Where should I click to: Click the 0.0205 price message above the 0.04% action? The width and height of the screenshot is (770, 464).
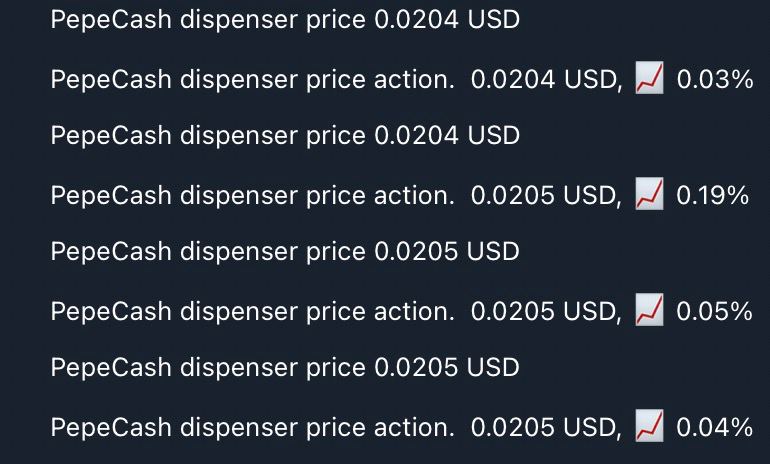285,368
